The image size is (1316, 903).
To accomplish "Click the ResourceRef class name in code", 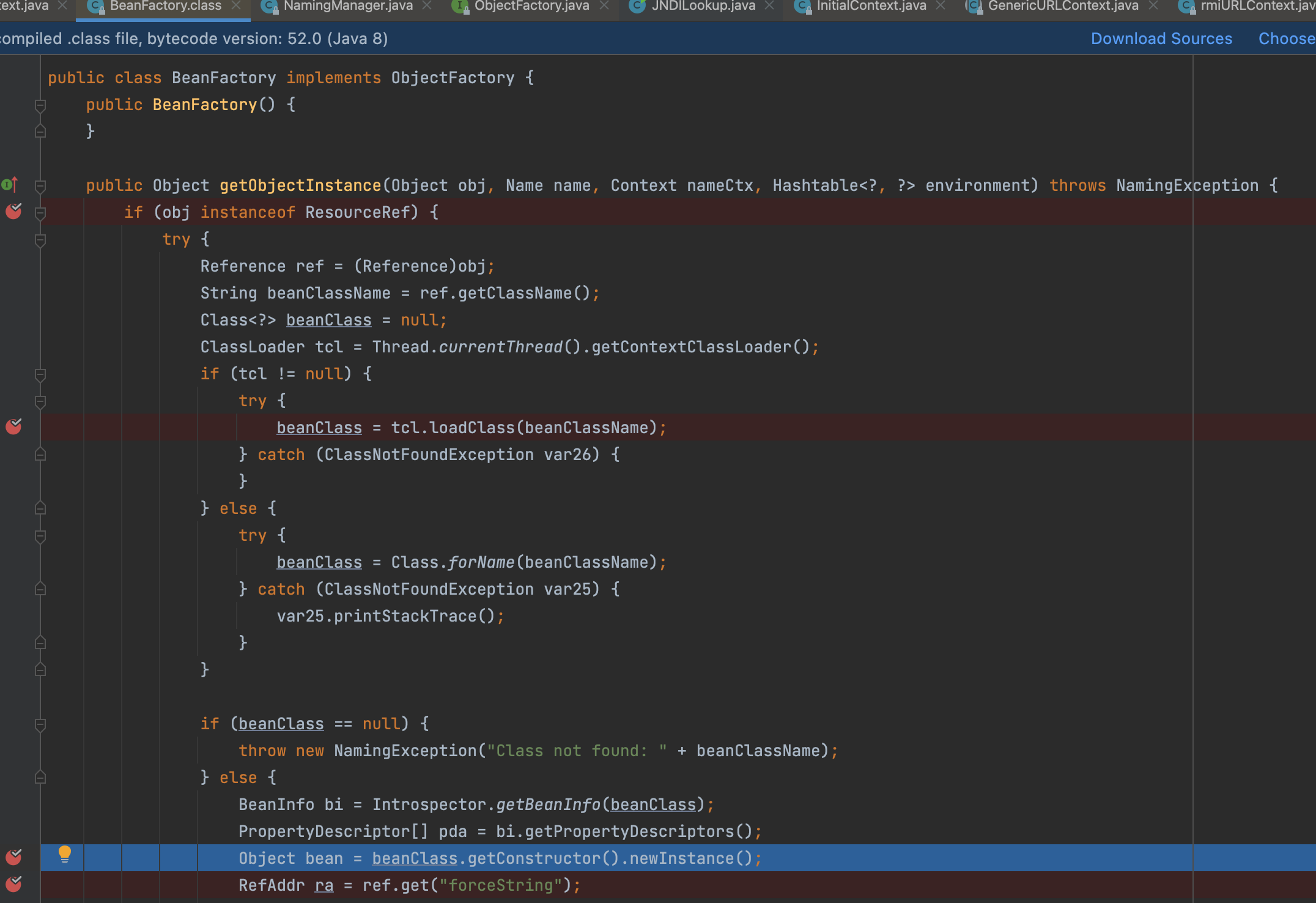I will pos(361,212).
